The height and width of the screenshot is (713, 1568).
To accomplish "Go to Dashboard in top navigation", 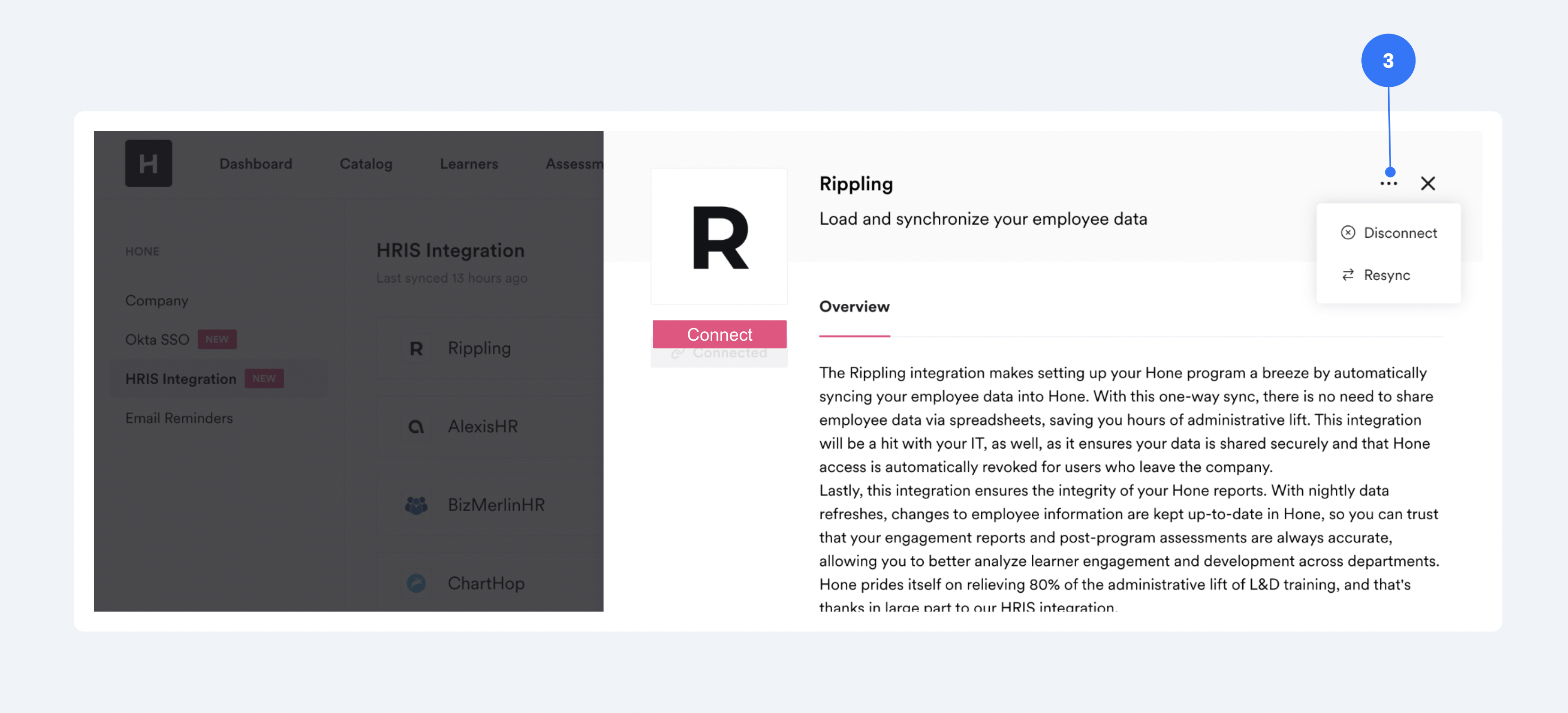I will tap(256, 164).
